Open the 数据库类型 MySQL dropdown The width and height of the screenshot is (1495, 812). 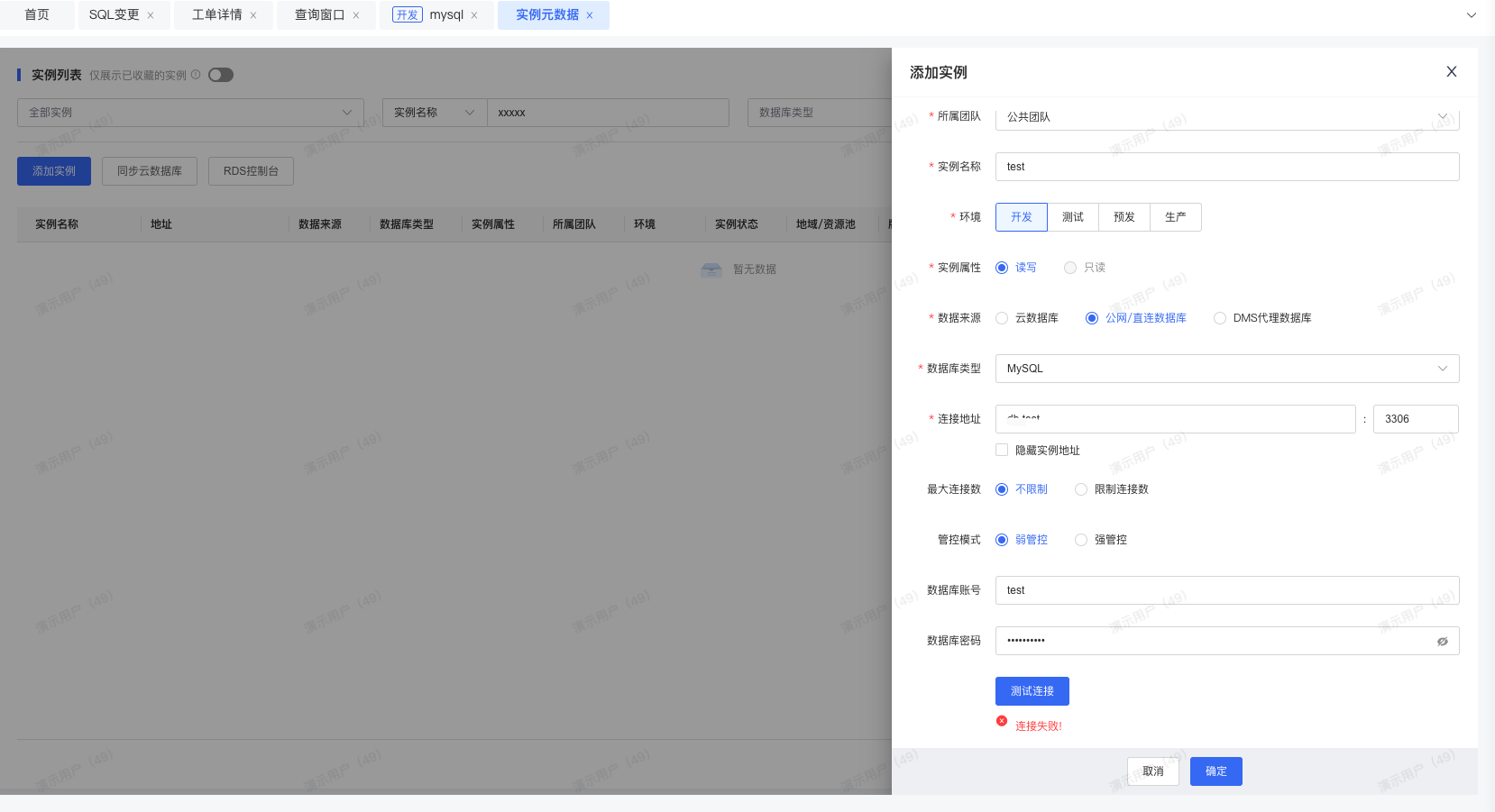(1227, 369)
